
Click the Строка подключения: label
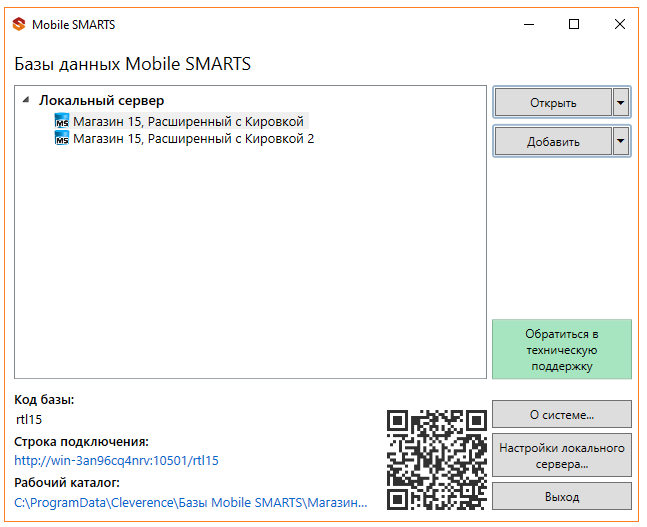[81, 441]
